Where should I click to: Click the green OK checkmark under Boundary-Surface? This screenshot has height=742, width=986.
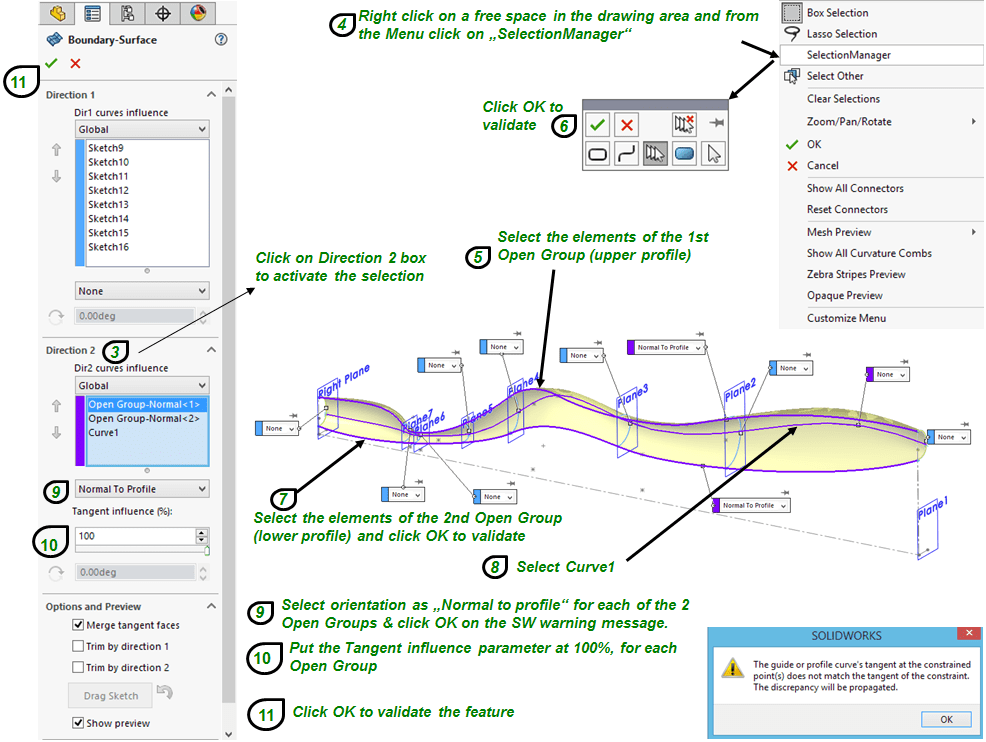click(52, 64)
